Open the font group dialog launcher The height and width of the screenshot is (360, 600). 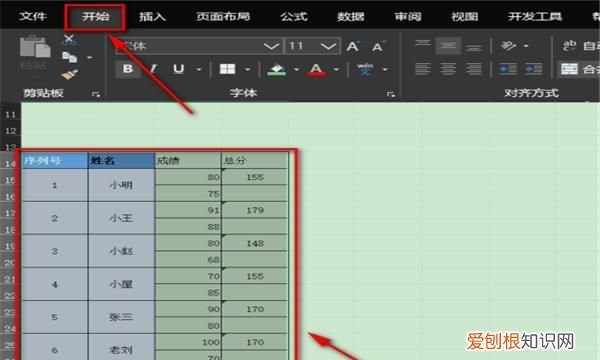point(390,94)
